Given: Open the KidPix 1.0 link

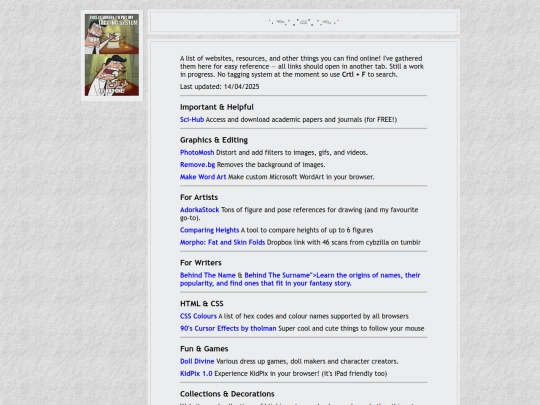Looking at the screenshot, I should click(196, 373).
